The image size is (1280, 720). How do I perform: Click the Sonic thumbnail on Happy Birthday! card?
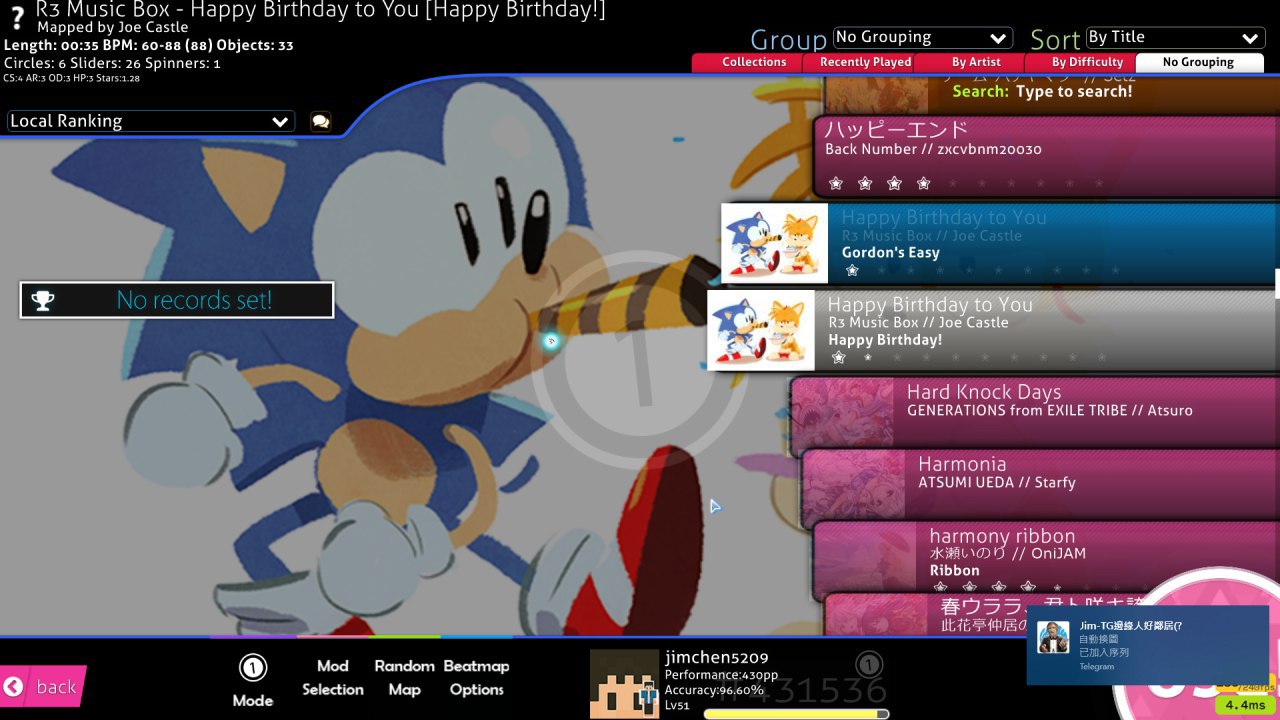(761, 331)
